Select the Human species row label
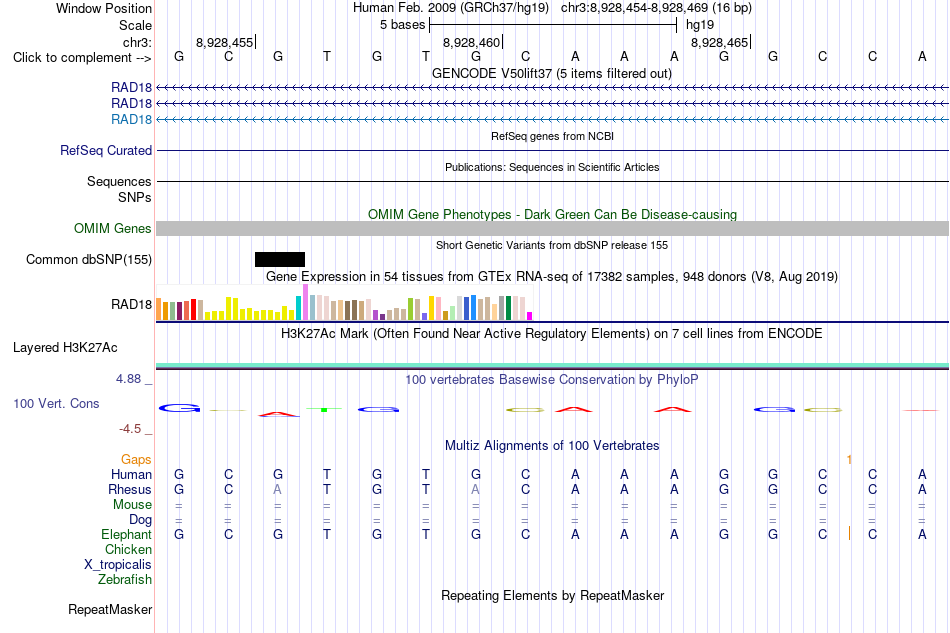 coord(131,474)
